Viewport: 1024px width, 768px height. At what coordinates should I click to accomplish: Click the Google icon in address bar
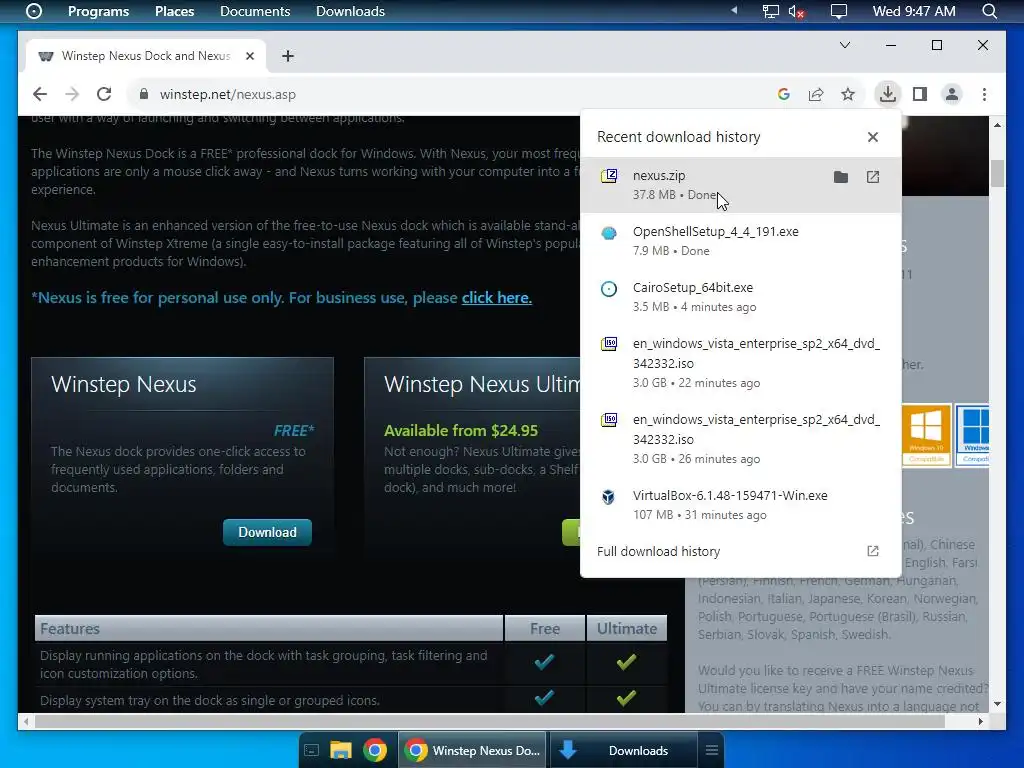(x=784, y=94)
